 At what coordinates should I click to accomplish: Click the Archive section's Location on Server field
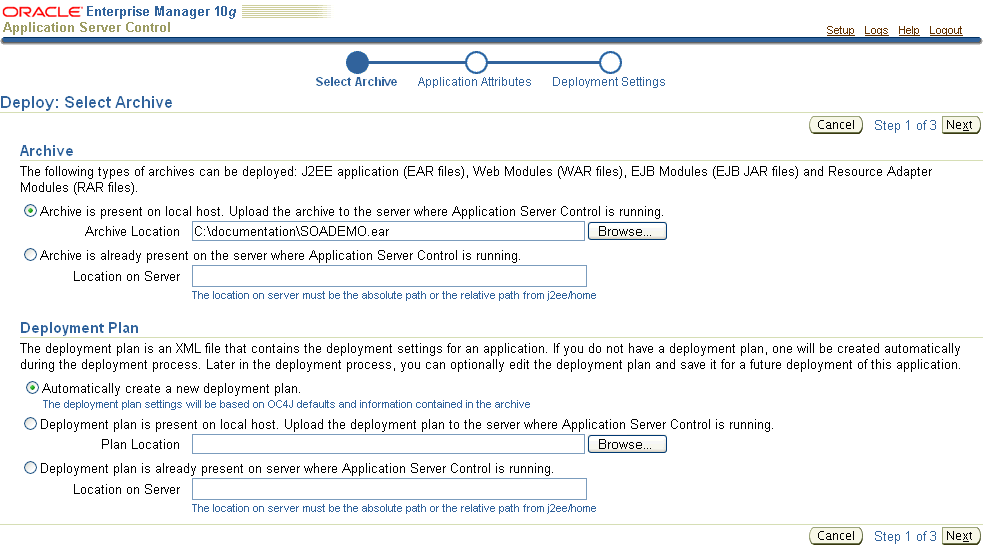tap(389, 276)
